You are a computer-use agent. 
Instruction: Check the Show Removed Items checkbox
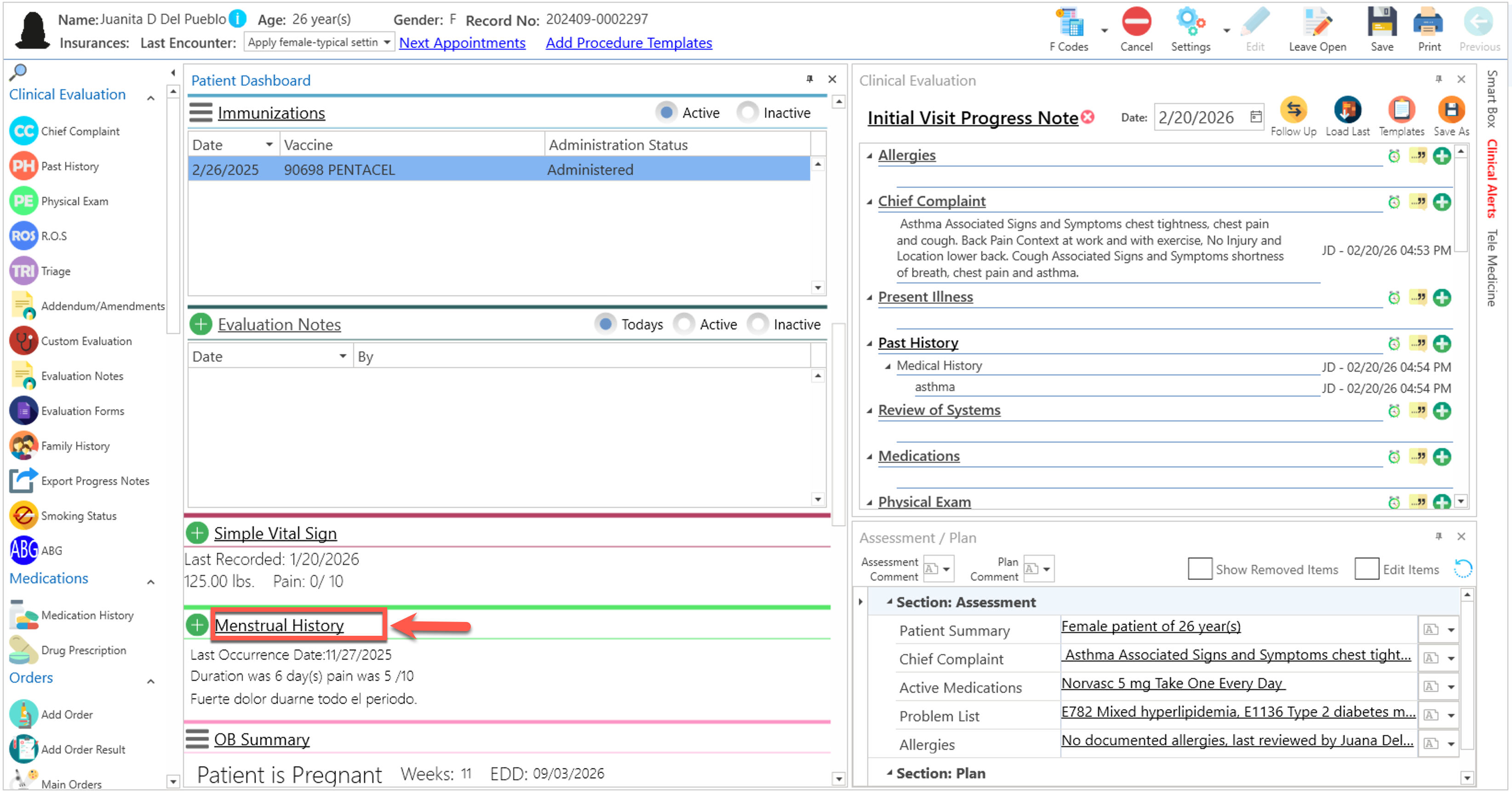1199,569
